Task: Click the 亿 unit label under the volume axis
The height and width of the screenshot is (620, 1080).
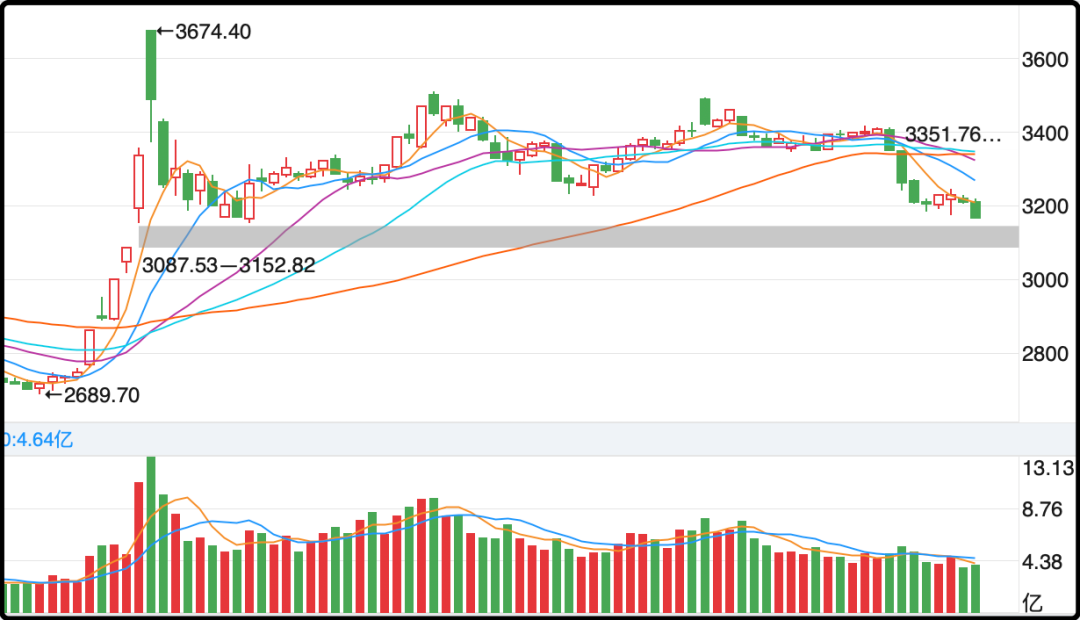Action: 1032,603
